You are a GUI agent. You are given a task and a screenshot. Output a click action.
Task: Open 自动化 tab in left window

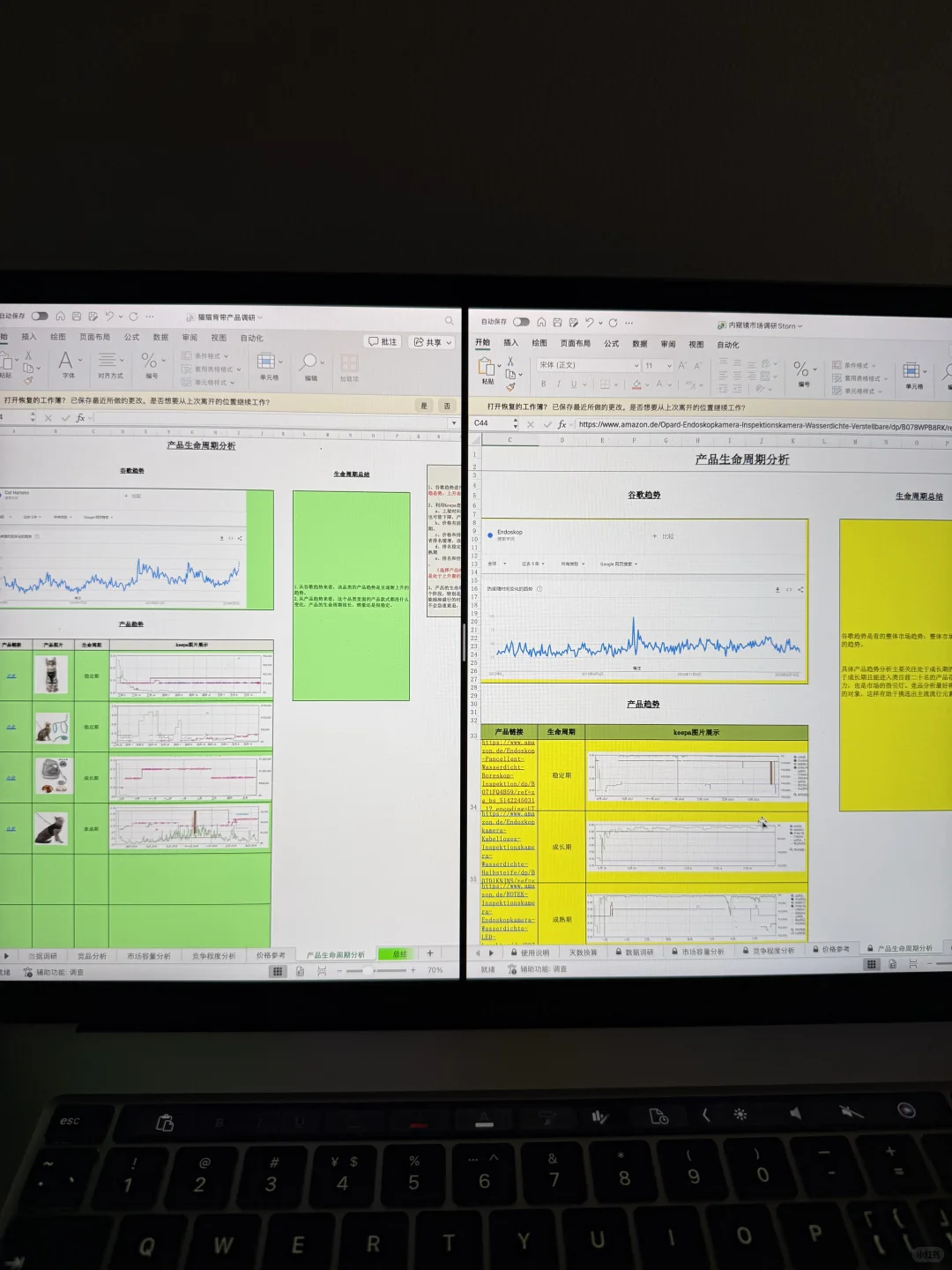point(252,338)
